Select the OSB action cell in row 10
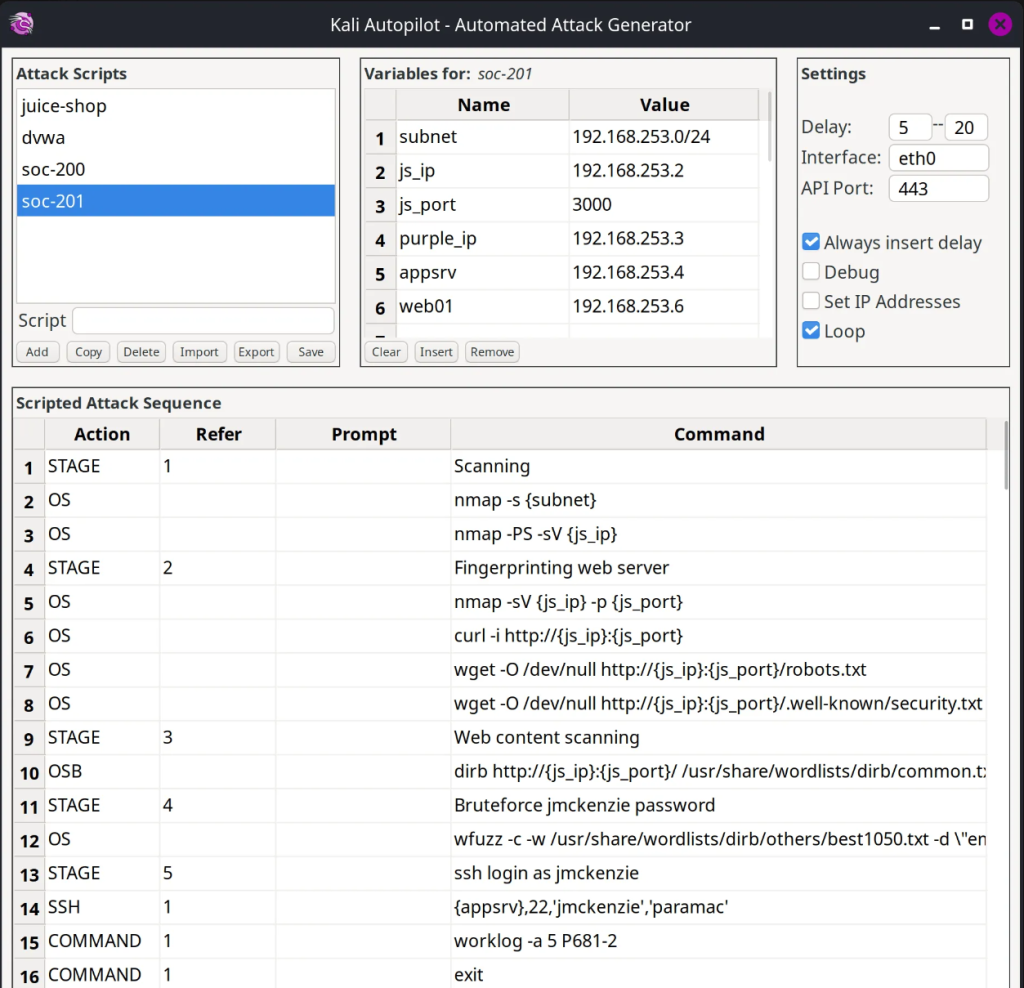The height and width of the screenshot is (988, 1024). click(x=102, y=772)
